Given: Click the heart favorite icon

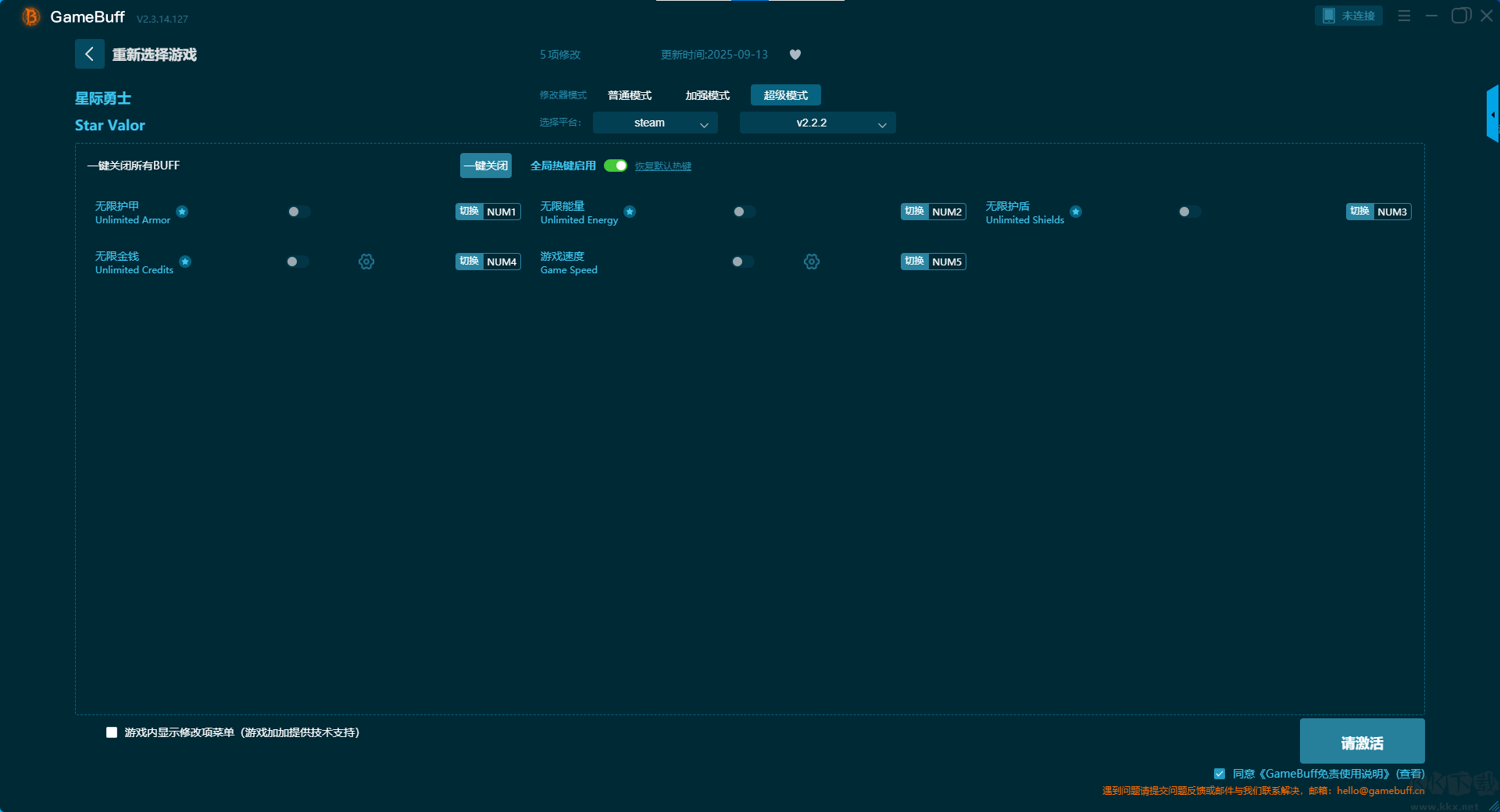Looking at the screenshot, I should 795,55.
